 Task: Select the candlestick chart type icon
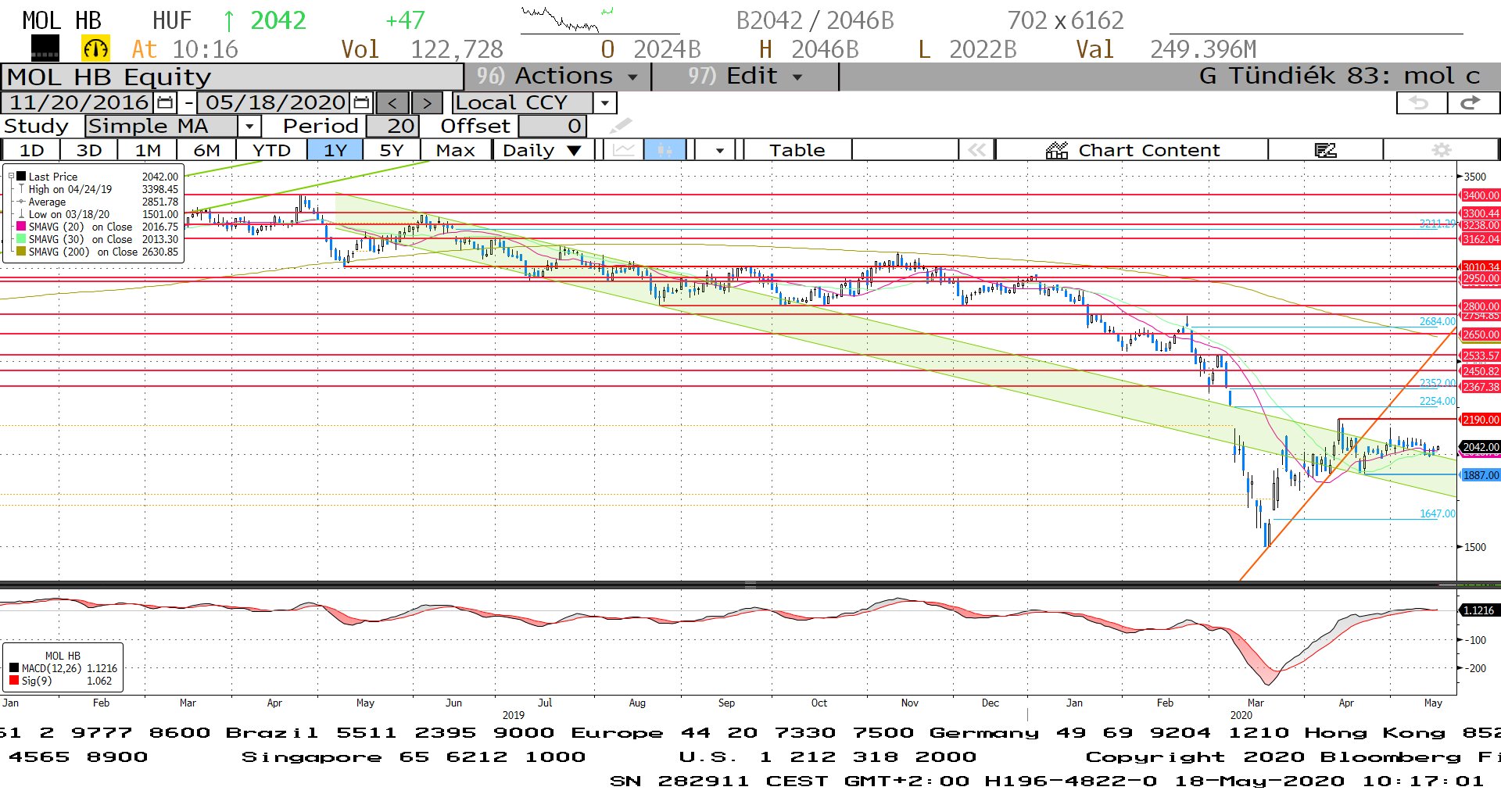click(x=665, y=150)
